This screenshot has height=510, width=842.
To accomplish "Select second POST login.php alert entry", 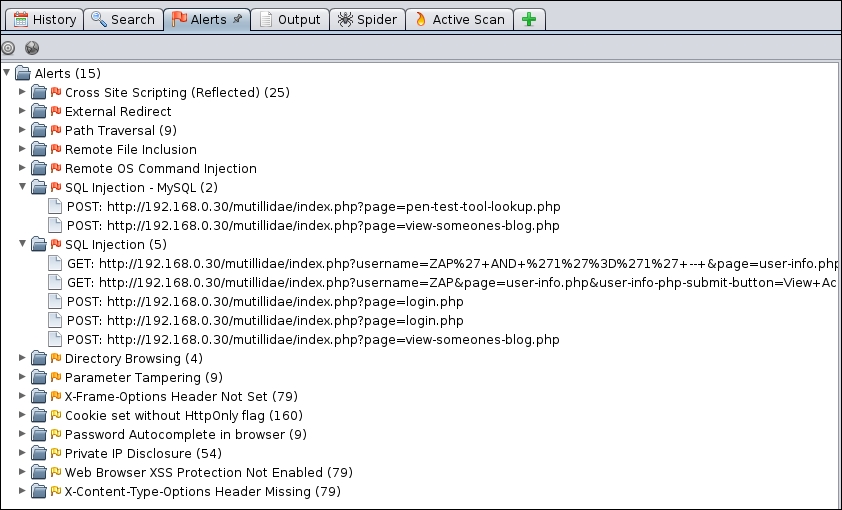I will tap(265, 320).
